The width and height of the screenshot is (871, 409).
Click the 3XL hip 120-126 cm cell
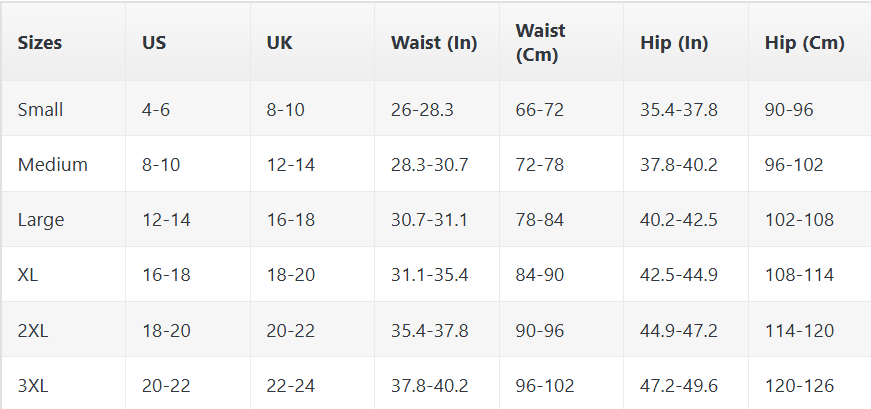[x=799, y=384]
